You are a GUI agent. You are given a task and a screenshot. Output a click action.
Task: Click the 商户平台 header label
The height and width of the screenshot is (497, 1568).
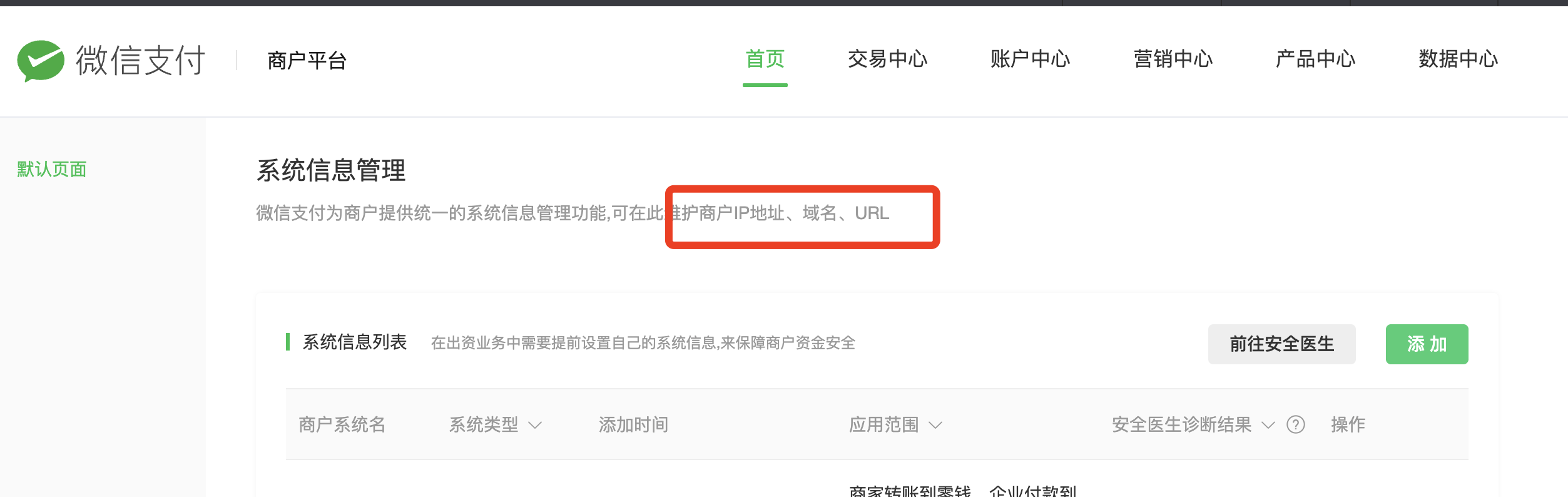[307, 61]
